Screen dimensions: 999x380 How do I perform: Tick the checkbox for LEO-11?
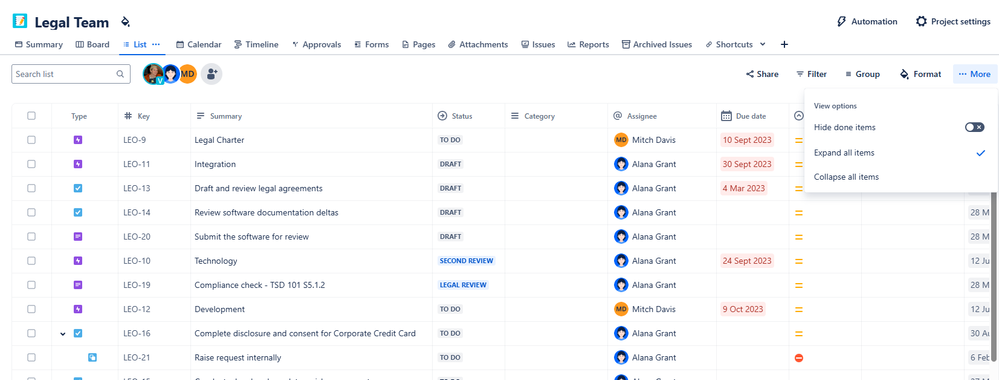pyautogui.click(x=31, y=164)
